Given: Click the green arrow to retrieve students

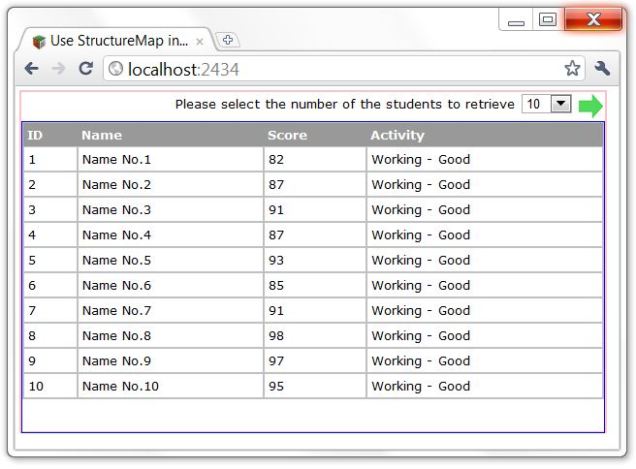Looking at the screenshot, I should (x=591, y=106).
